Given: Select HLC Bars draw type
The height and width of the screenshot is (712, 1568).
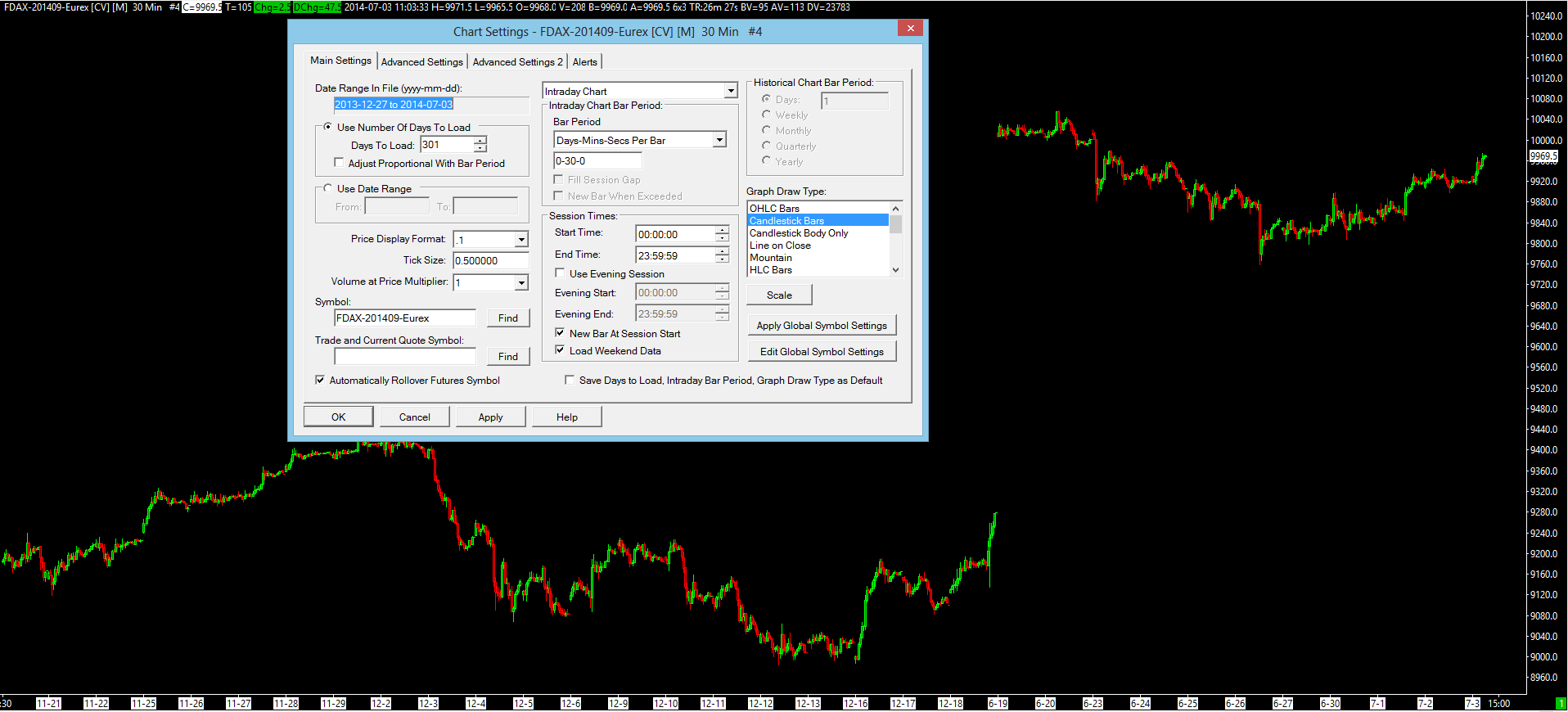Looking at the screenshot, I should coord(818,269).
